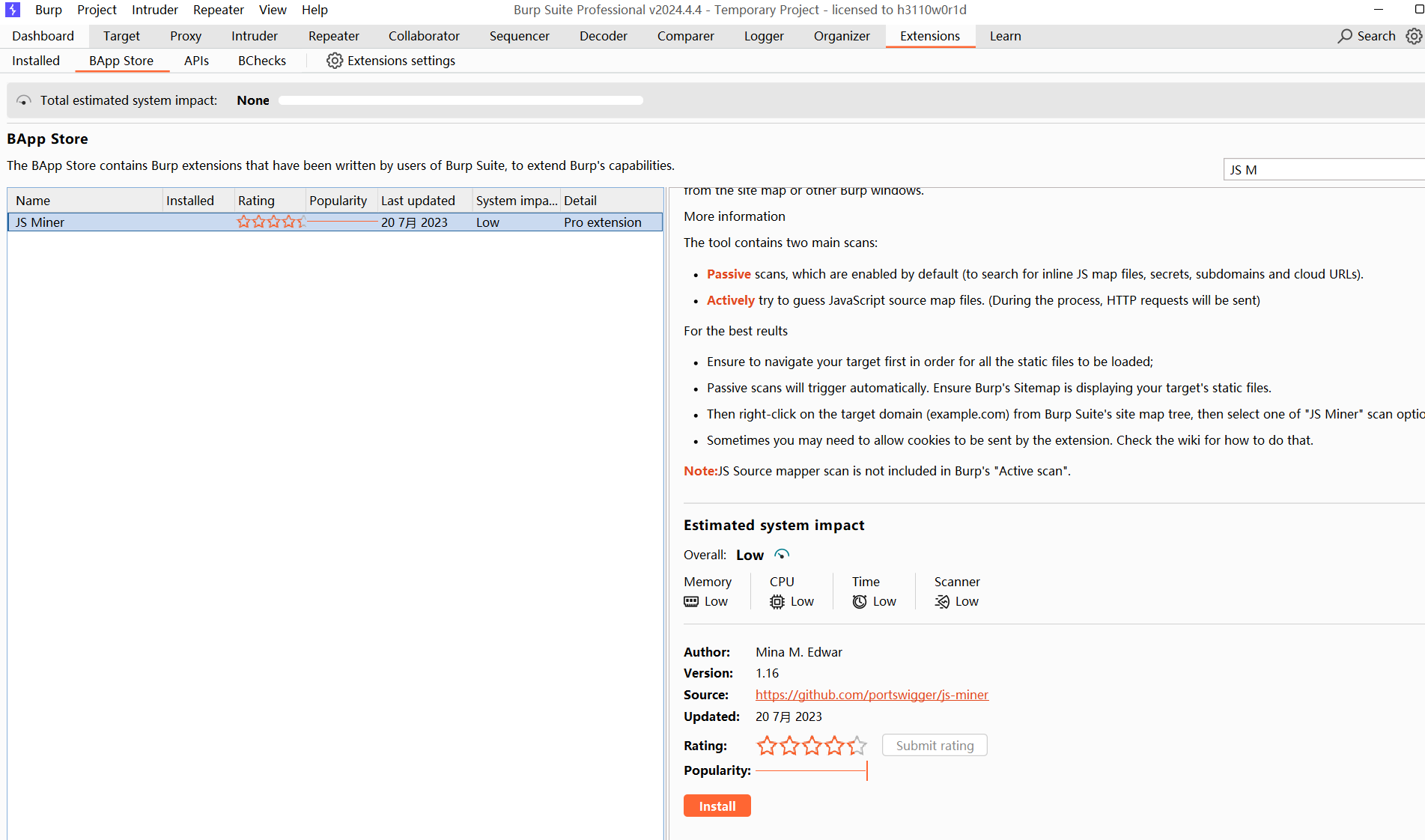Switch to the Extensions tab
The height and width of the screenshot is (840, 1425).
coord(930,36)
